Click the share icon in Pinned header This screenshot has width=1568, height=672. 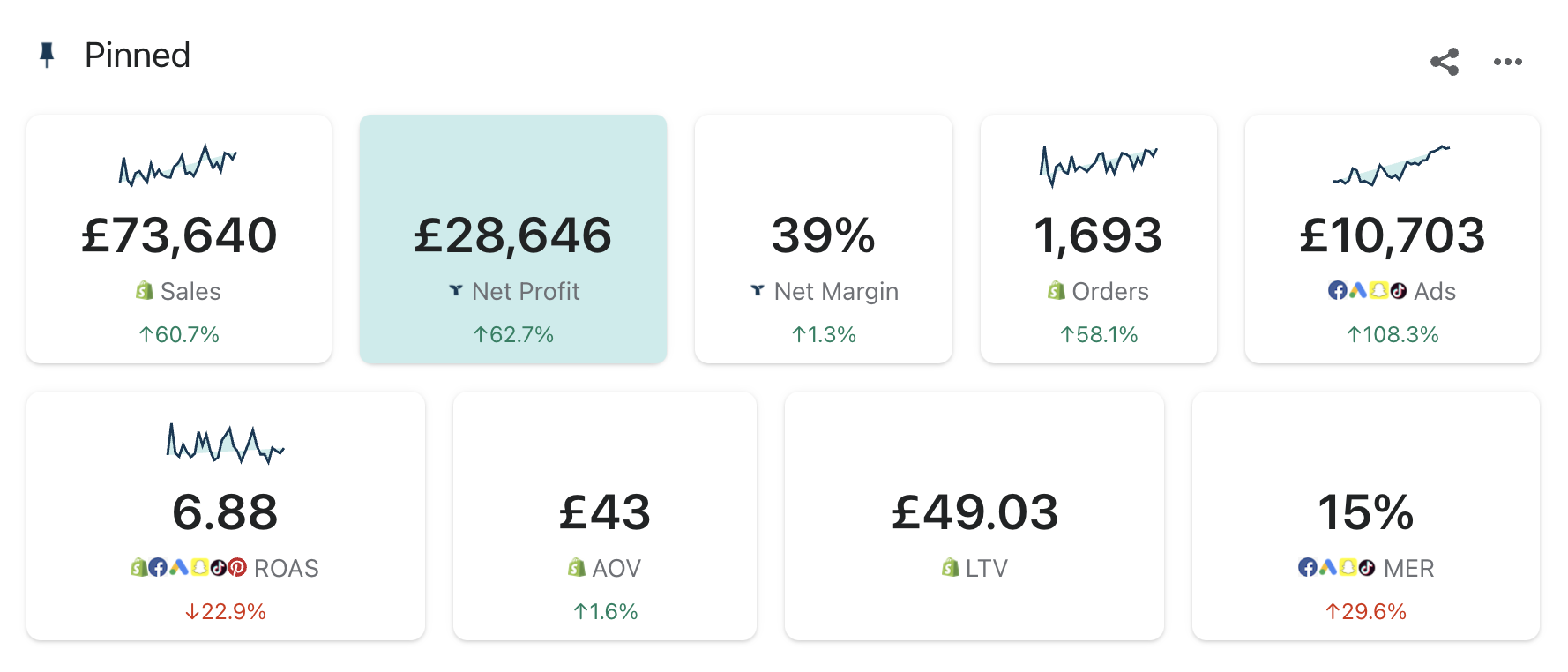[x=1444, y=62]
